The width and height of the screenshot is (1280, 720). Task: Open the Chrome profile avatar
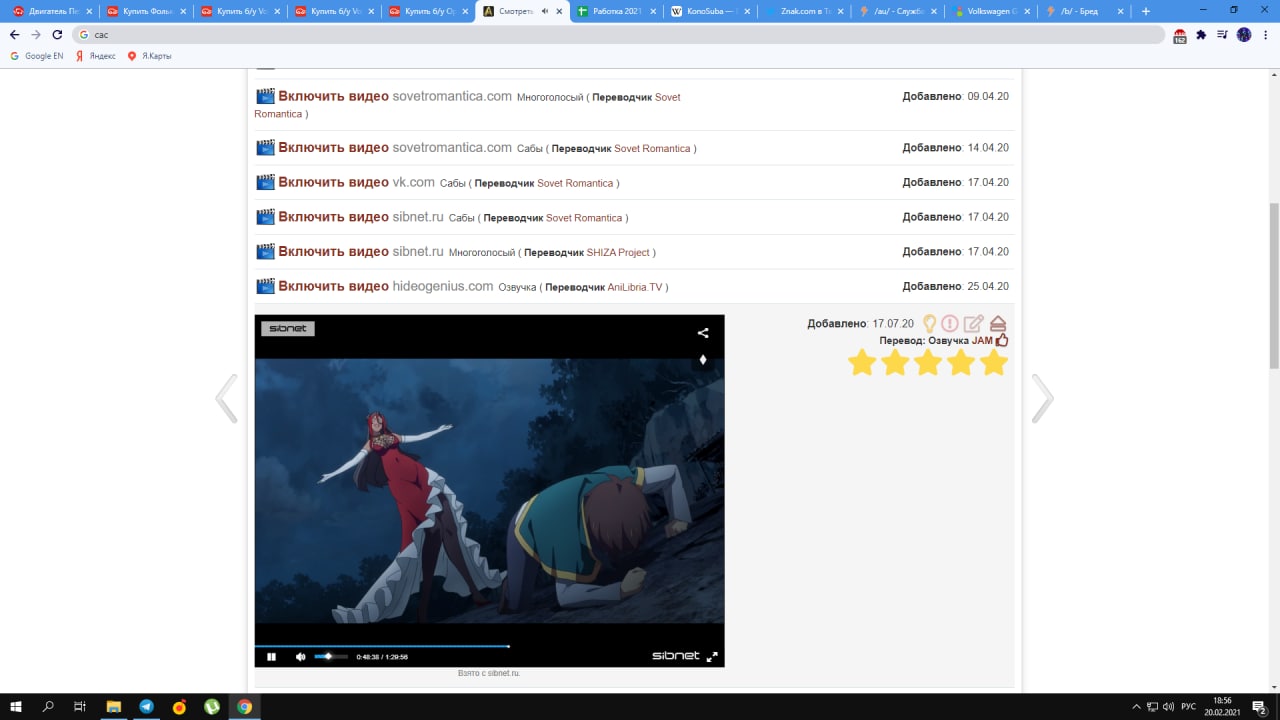[x=1244, y=34]
